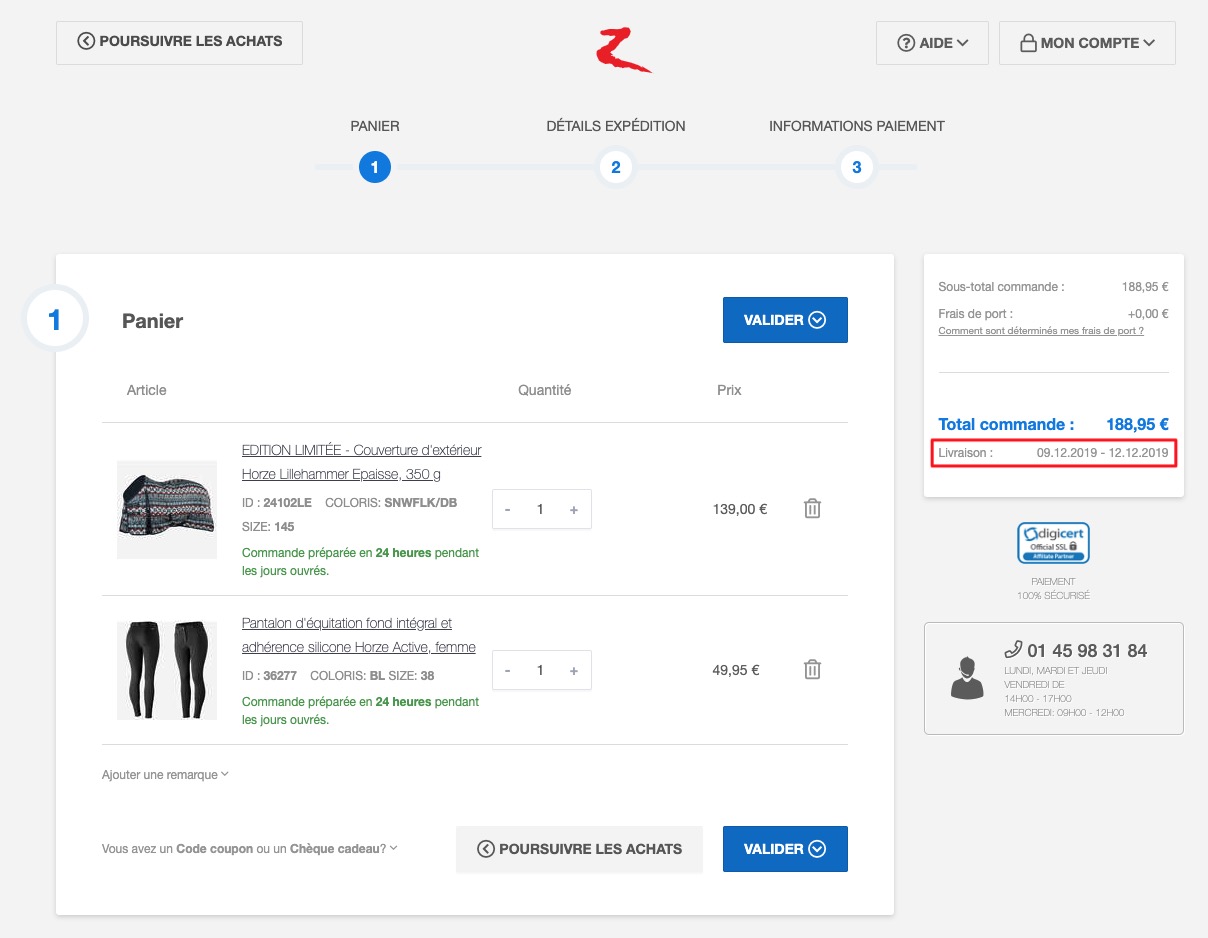Click the Article column header
Screen dimensions: 1208x938
click(x=147, y=390)
